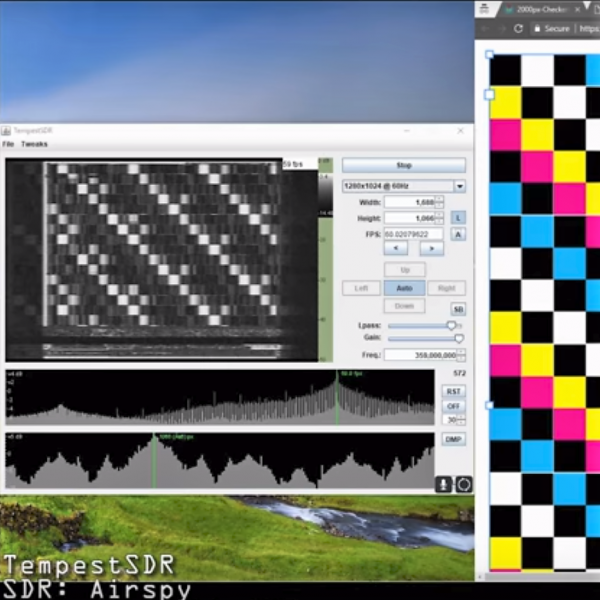The image size is (600, 600).
Task: Click the Stop button
Action: 404,165
